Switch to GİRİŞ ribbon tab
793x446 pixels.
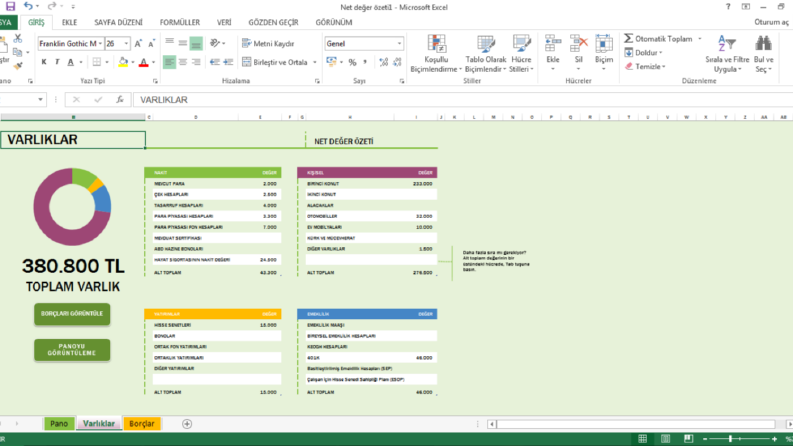click(36, 22)
